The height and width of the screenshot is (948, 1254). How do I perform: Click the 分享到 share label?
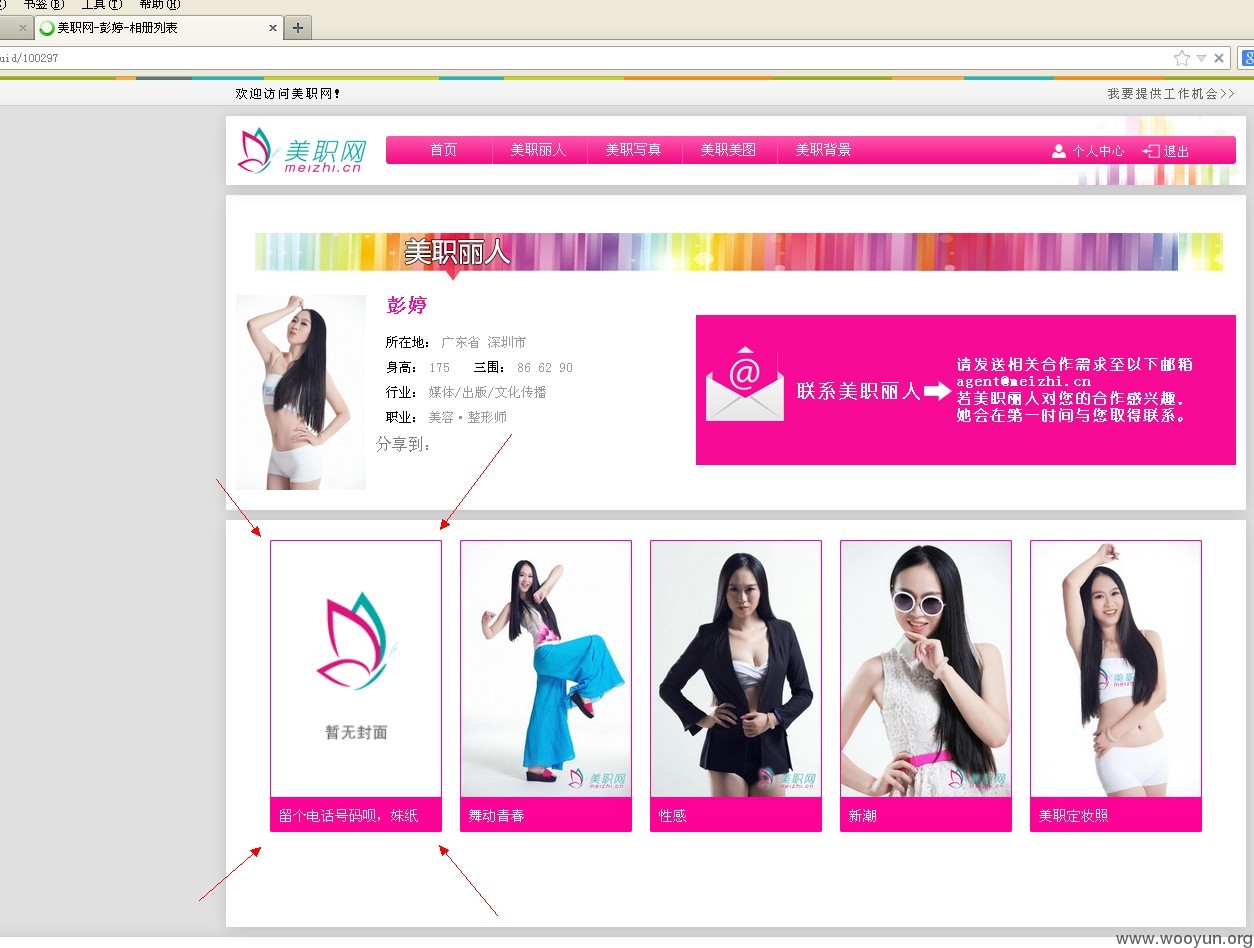[x=403, y=444]
